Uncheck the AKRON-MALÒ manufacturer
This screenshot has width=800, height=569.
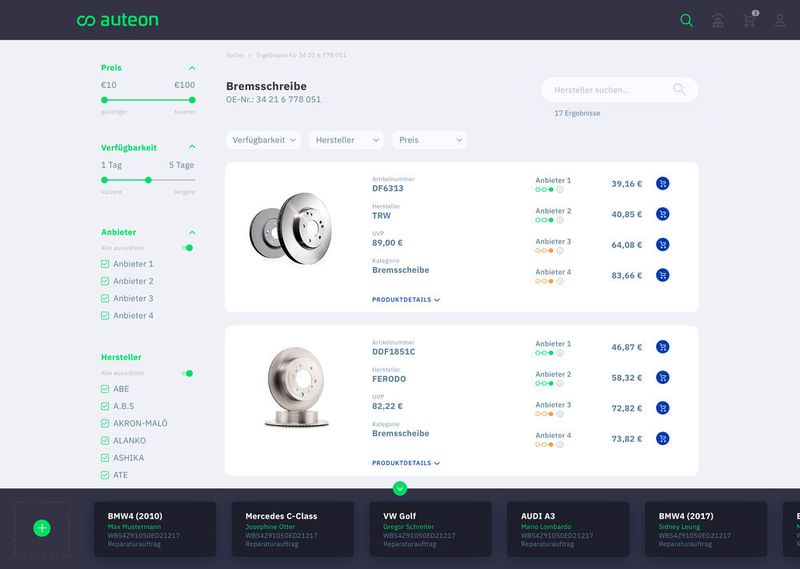coord(105,424)
